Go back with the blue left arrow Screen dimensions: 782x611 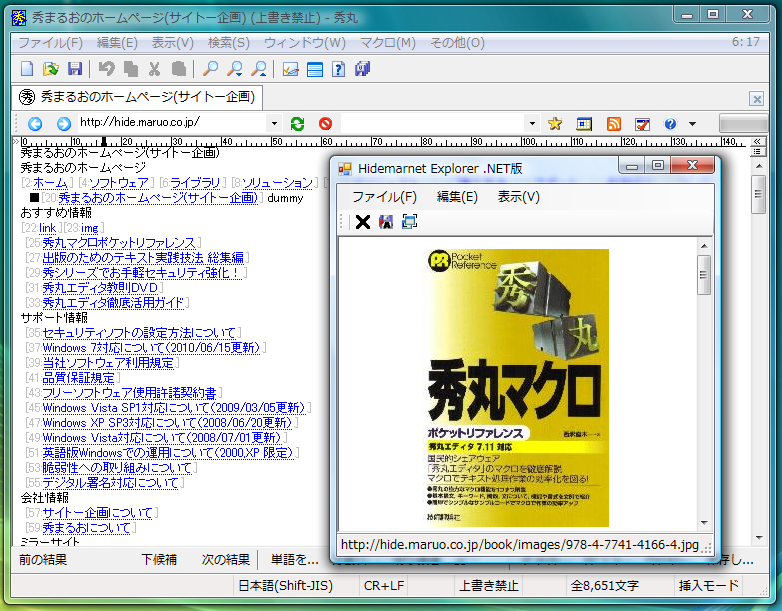35,123
